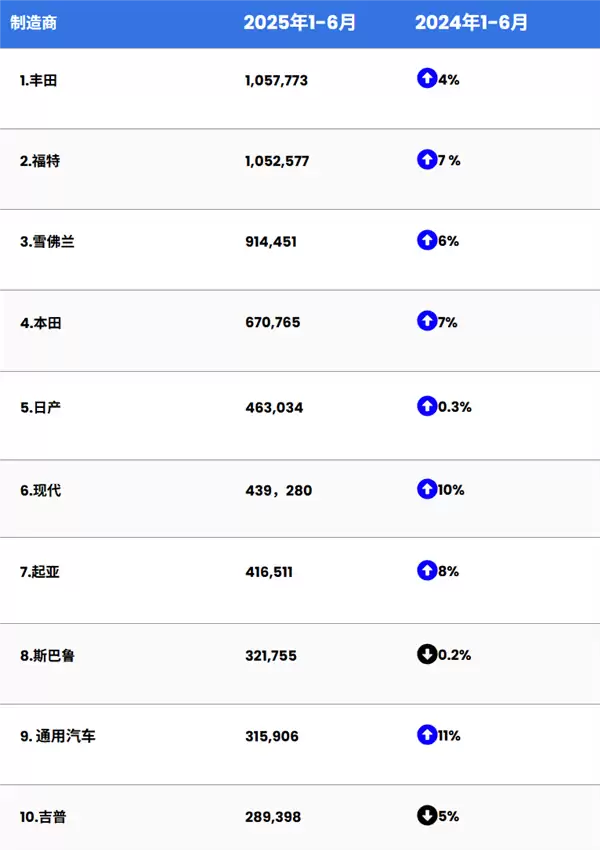Click the blue up arrow beside 0.3%
Screen dimensions: 600x850
point(427,406)
